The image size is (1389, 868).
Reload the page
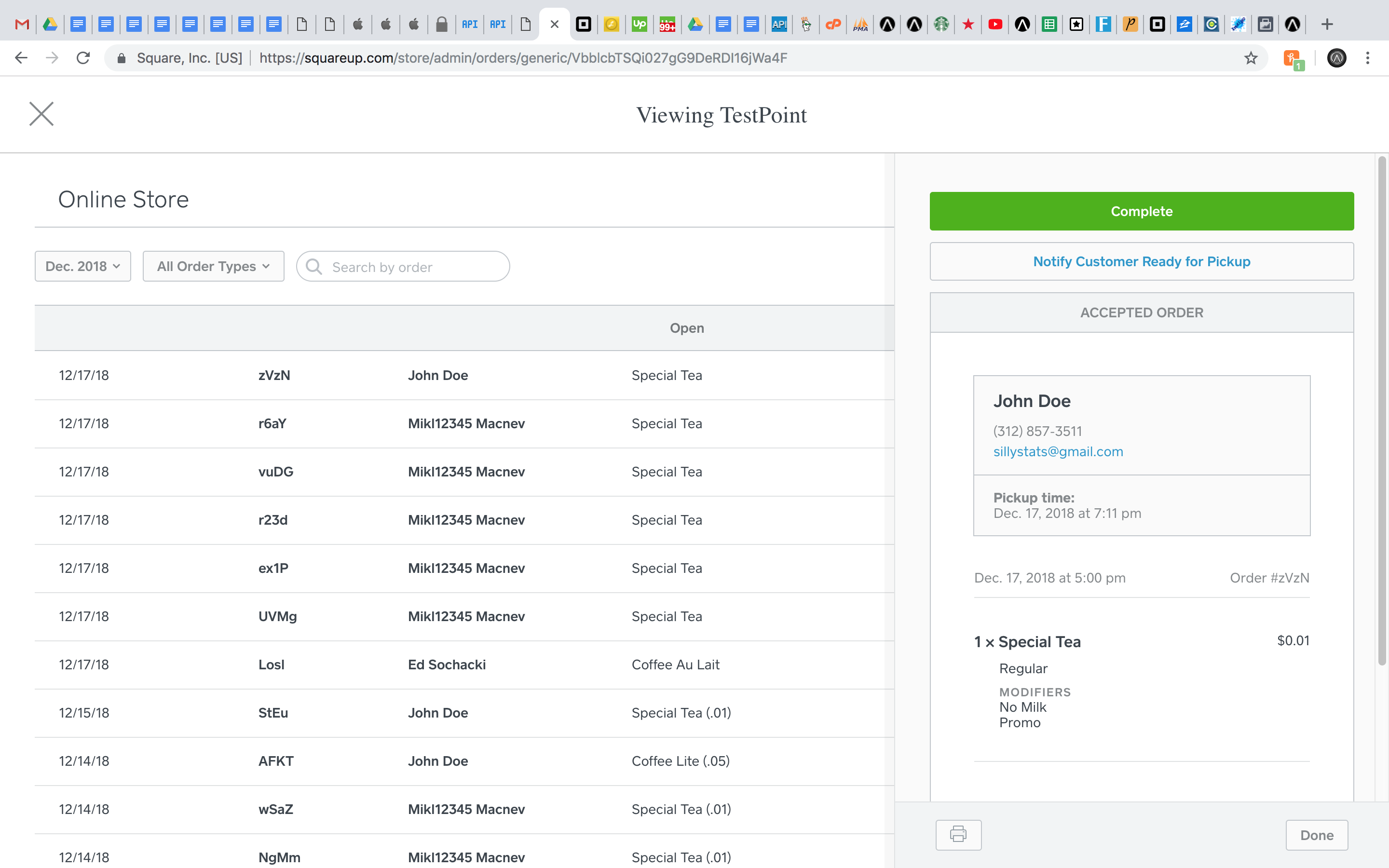pyautogui.click(x=83, y=58)
